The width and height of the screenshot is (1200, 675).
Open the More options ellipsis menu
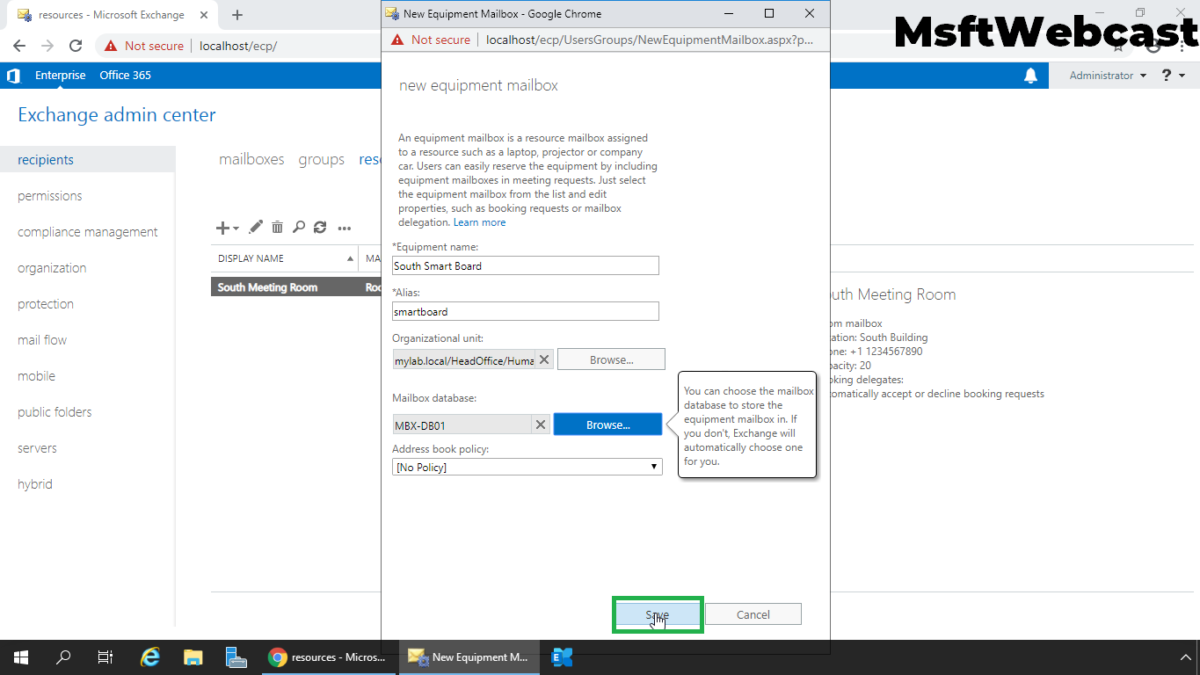pyautogui.click(x=344, y=228)
